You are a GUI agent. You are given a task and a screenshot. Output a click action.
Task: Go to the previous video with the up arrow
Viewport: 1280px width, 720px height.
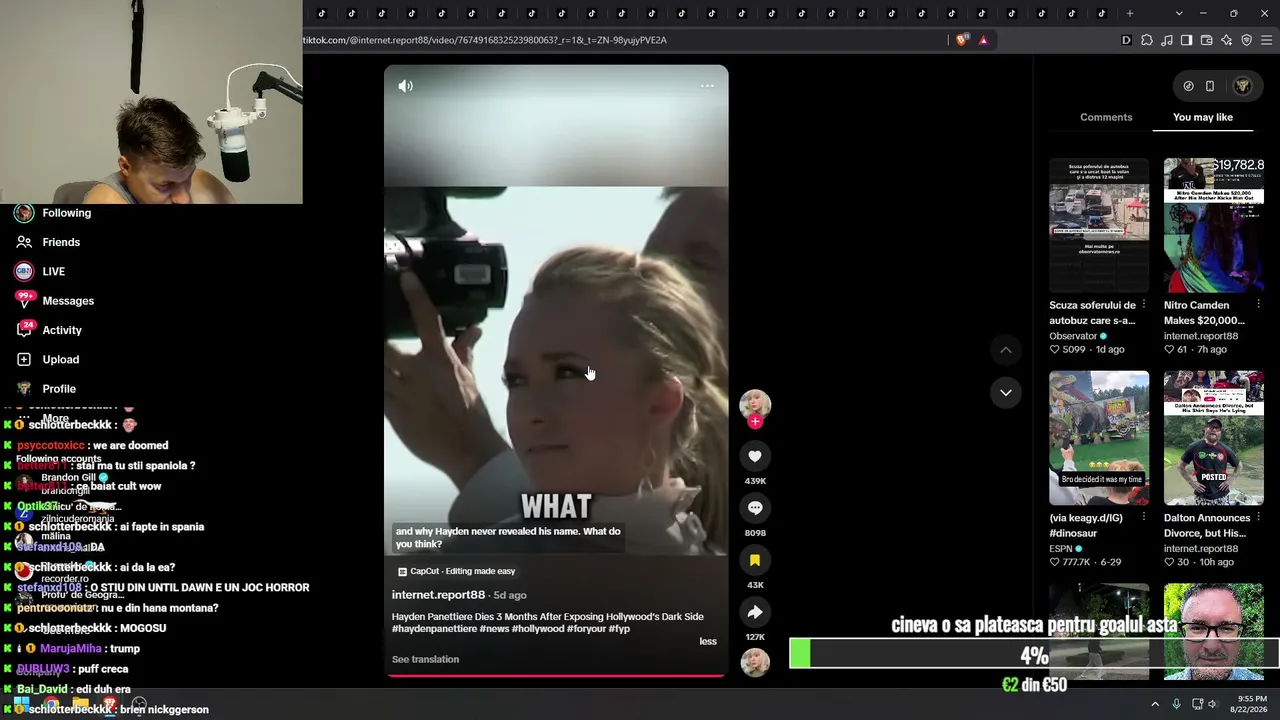[x=1005, y=350]
